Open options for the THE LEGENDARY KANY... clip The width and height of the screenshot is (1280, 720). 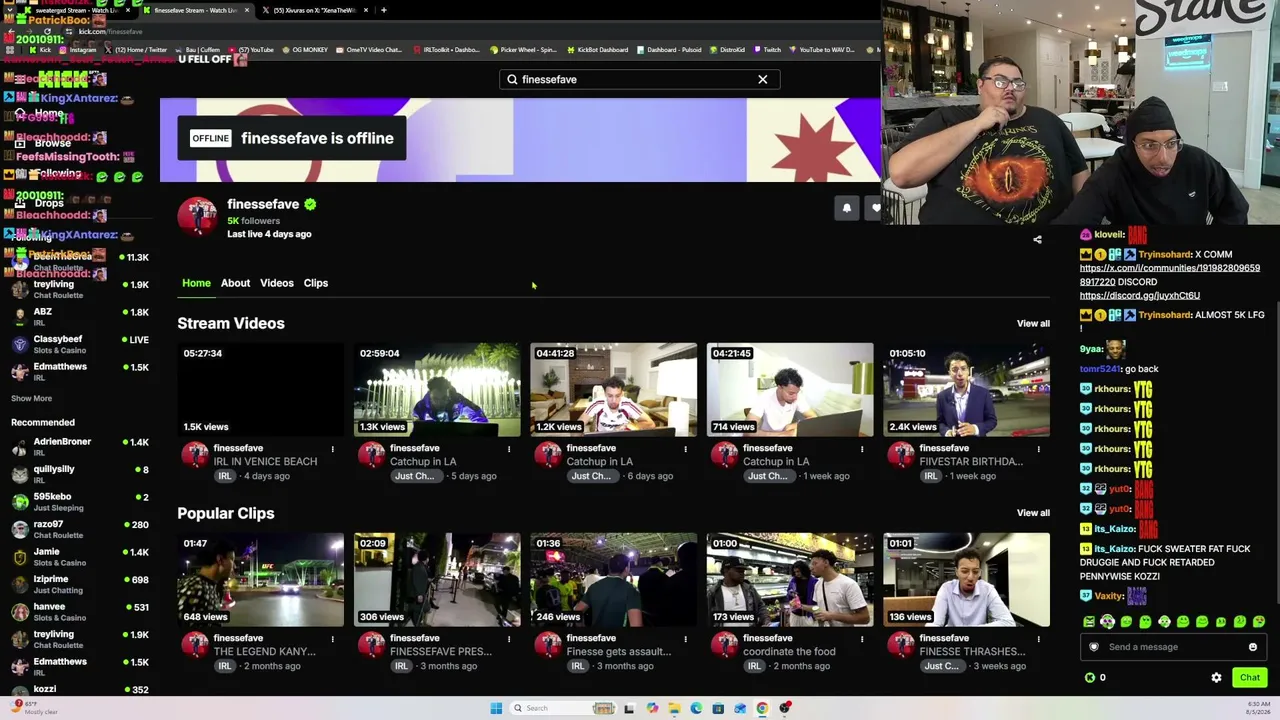coord(332,639)
